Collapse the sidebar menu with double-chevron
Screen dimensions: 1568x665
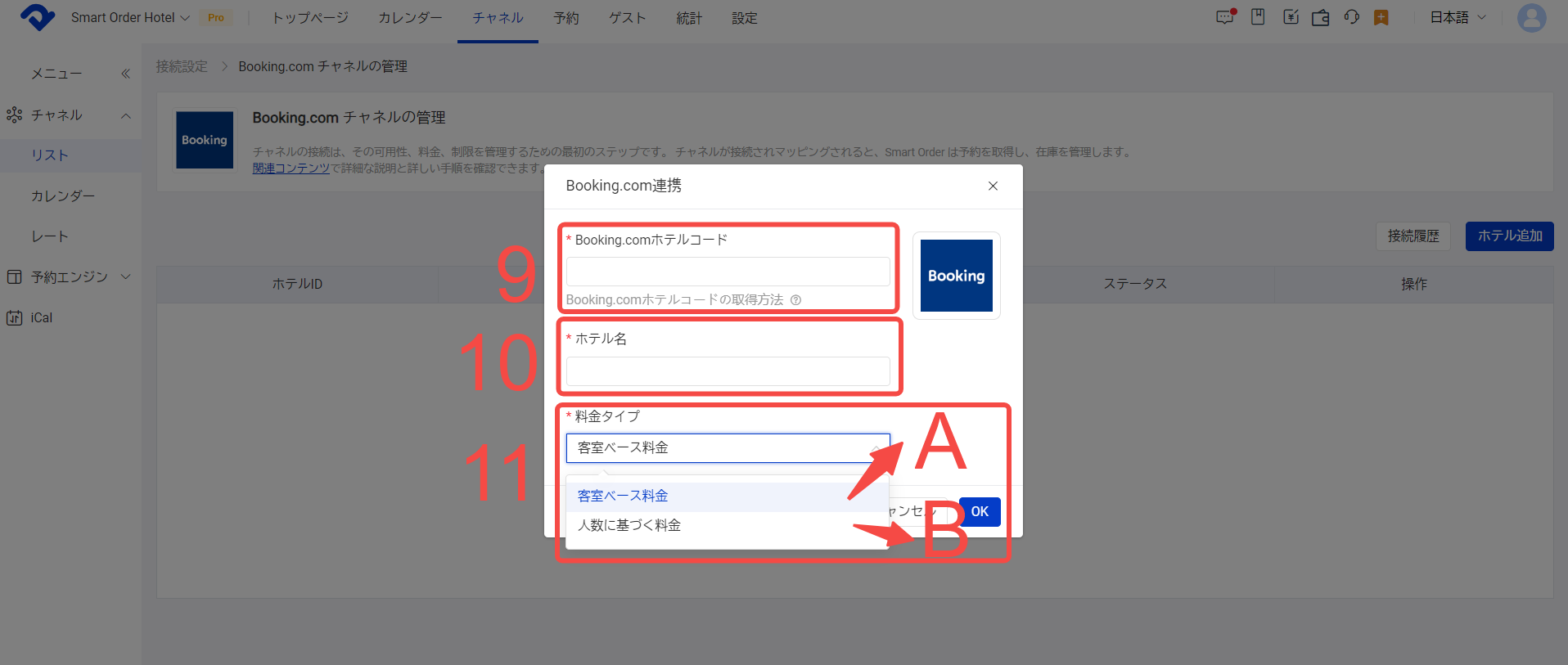[125, 74]
